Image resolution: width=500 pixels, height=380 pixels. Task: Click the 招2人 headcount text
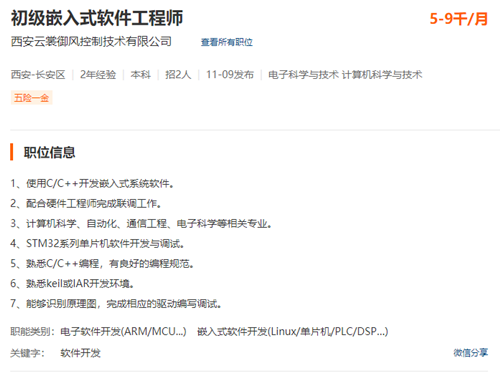tap(178, 74)
